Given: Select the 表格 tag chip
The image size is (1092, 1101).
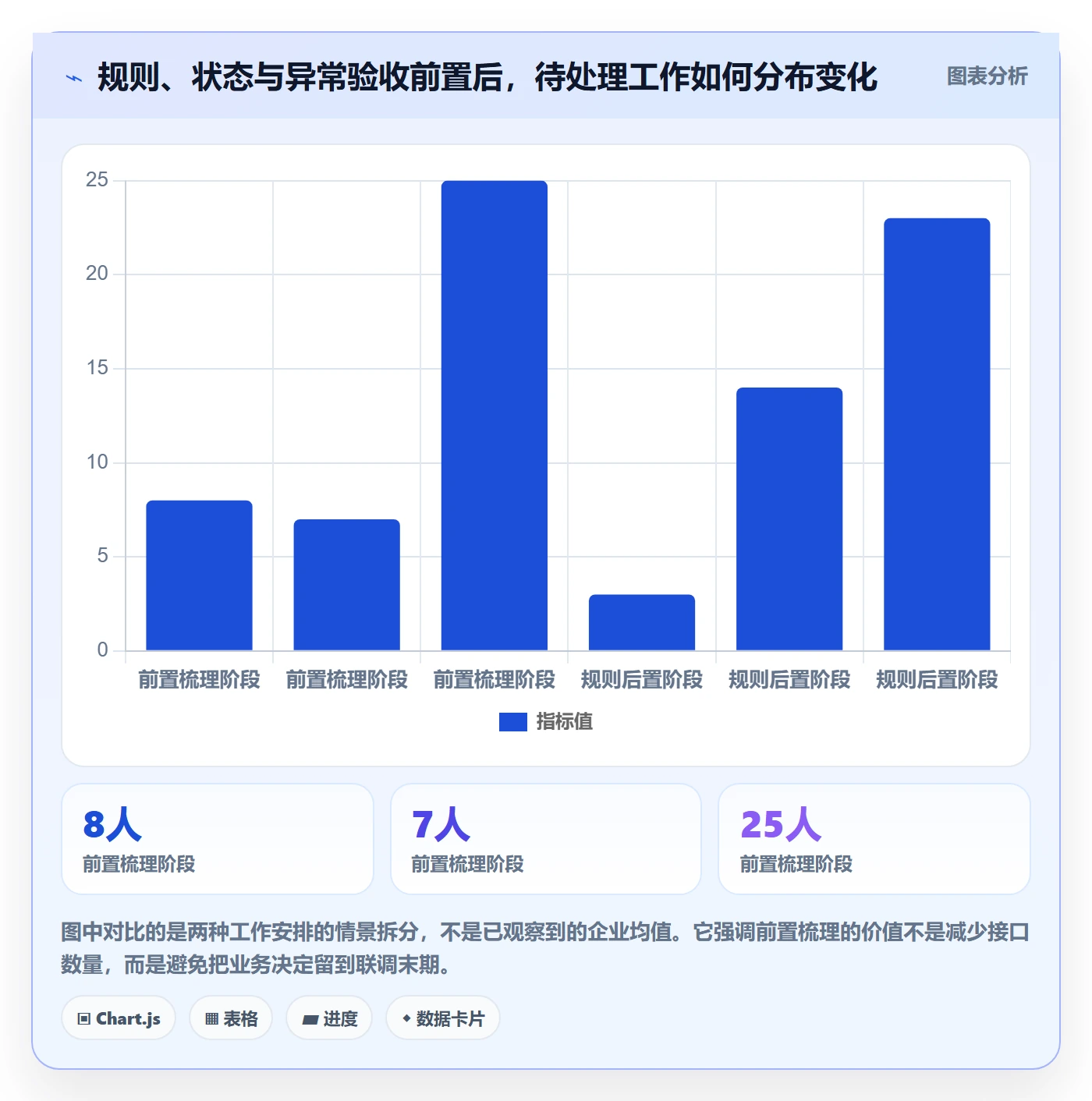Looking at the screenshot, I should (x=231, y=1018).
